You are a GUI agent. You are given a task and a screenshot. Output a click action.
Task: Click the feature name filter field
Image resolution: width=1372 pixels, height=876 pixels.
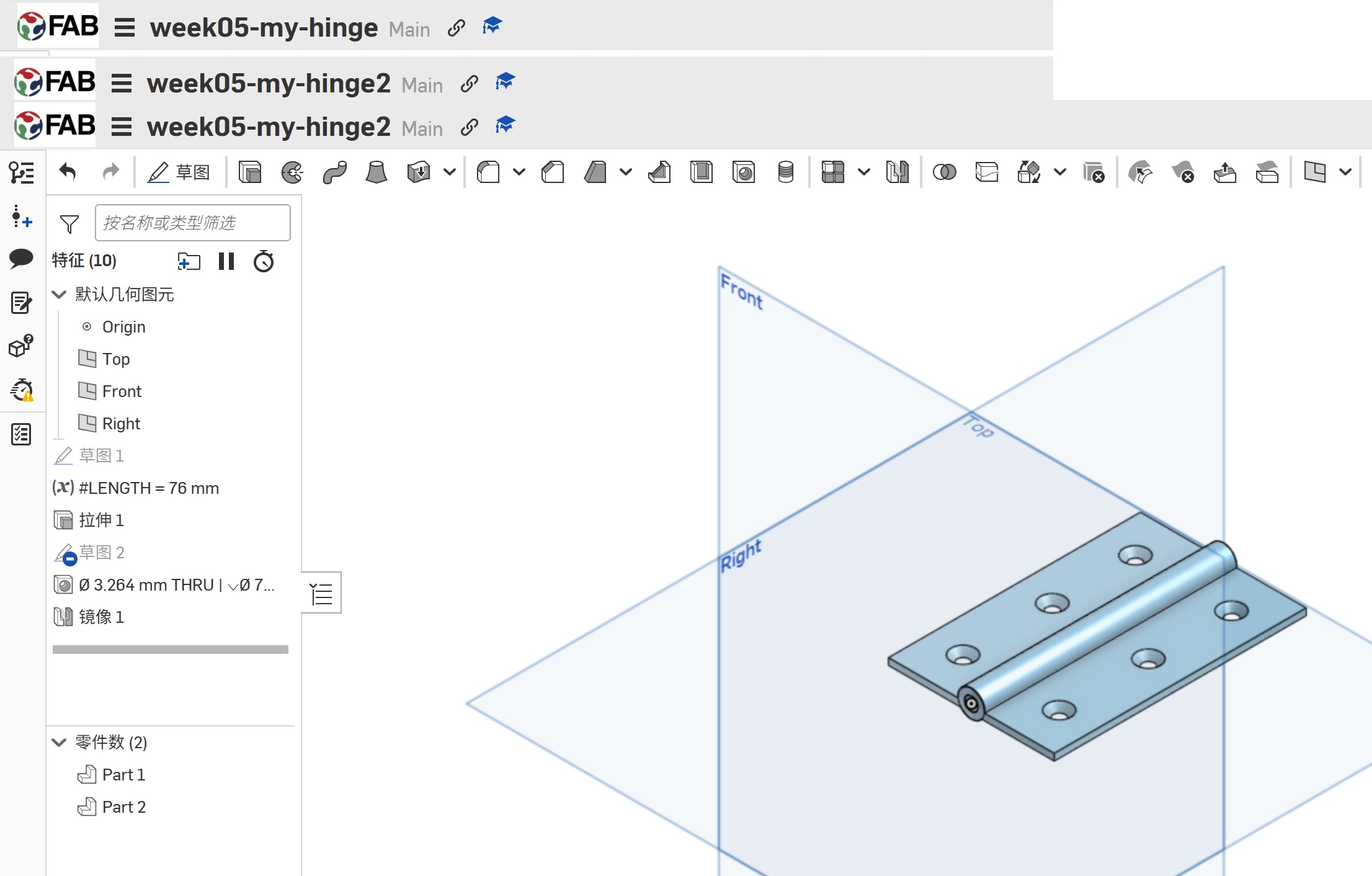(x=192, y=223)
